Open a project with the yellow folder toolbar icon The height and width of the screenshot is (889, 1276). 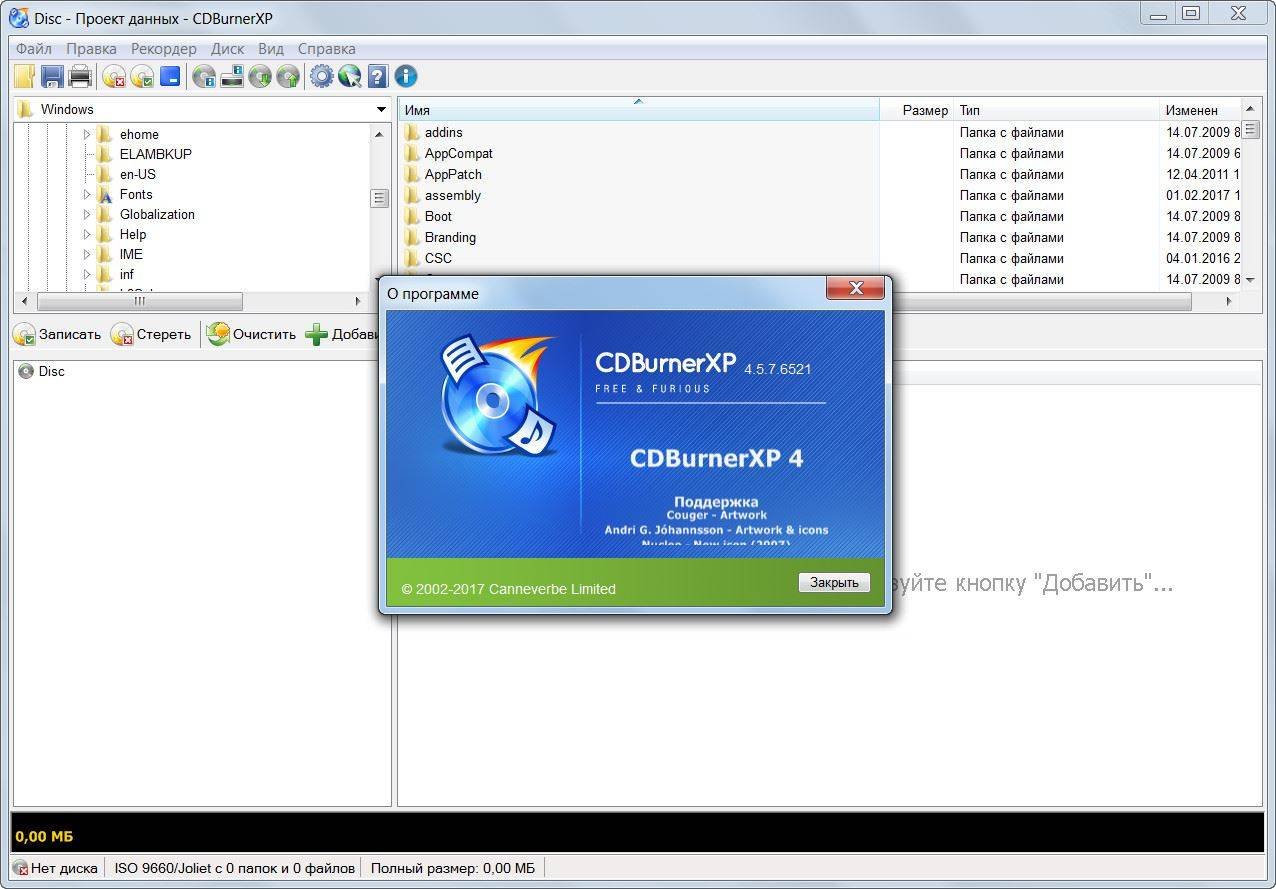24,76
